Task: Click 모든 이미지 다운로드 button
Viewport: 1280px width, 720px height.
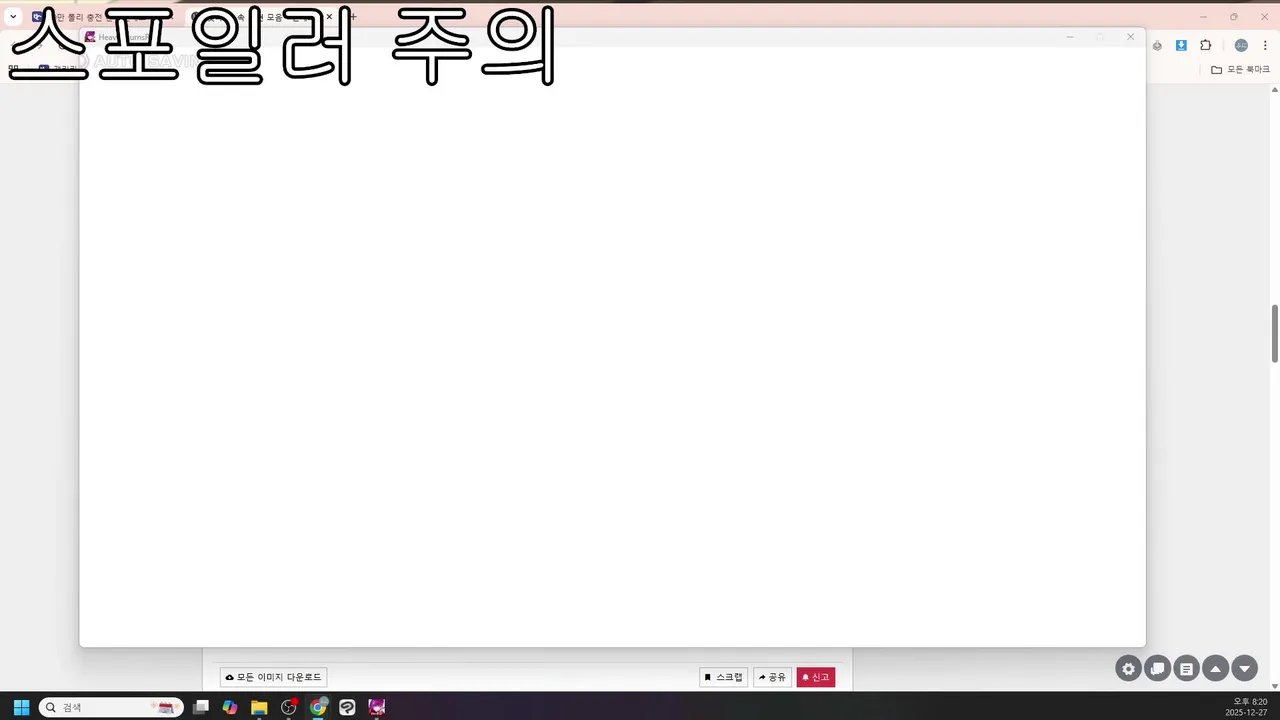Action: (273, 677)
